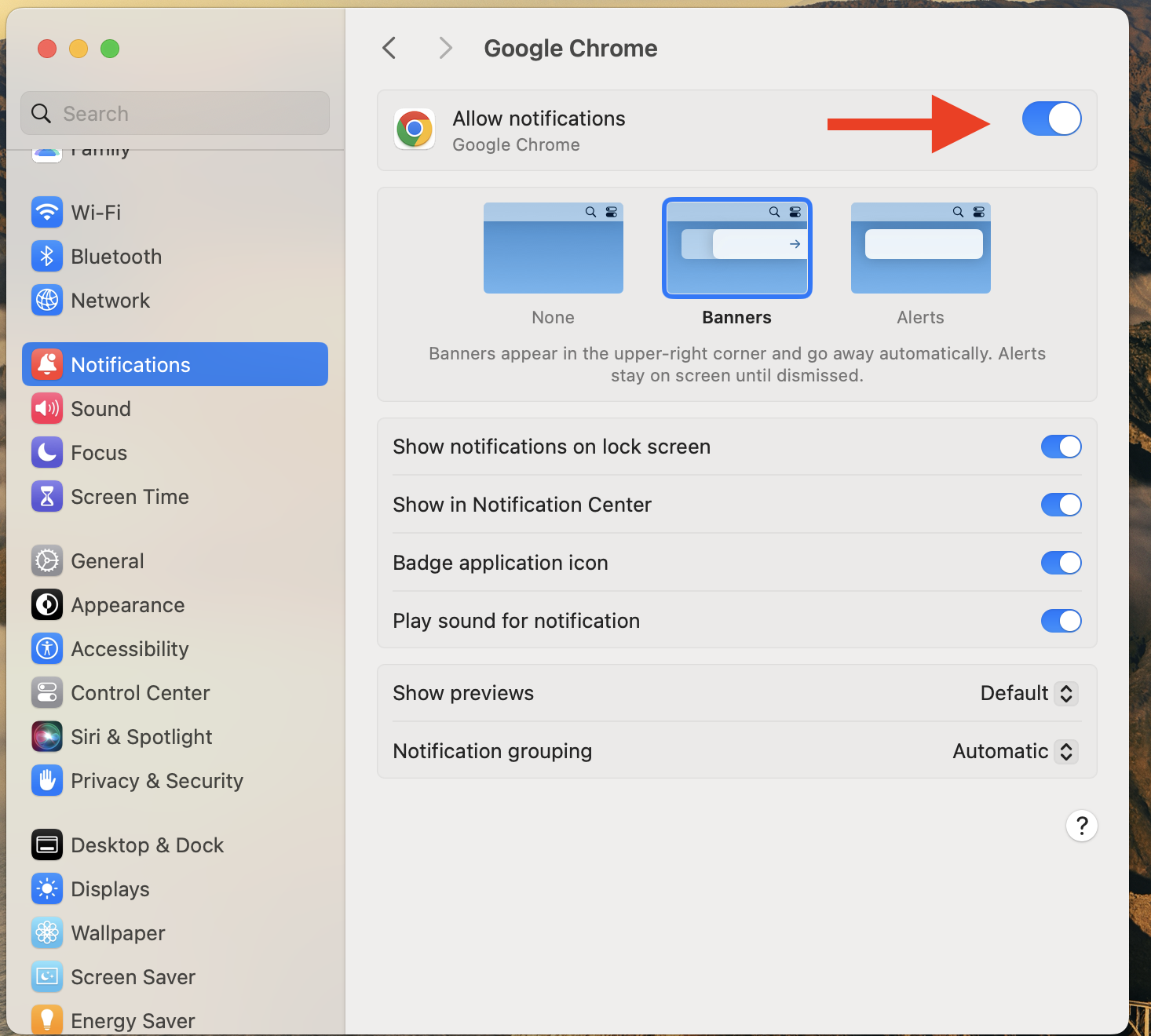The width and height of the screenshot is (1151, 1036).
Task: Click the Bluetooth icon in sidebar
Action: pyautogui.click(x=47, y=256)
